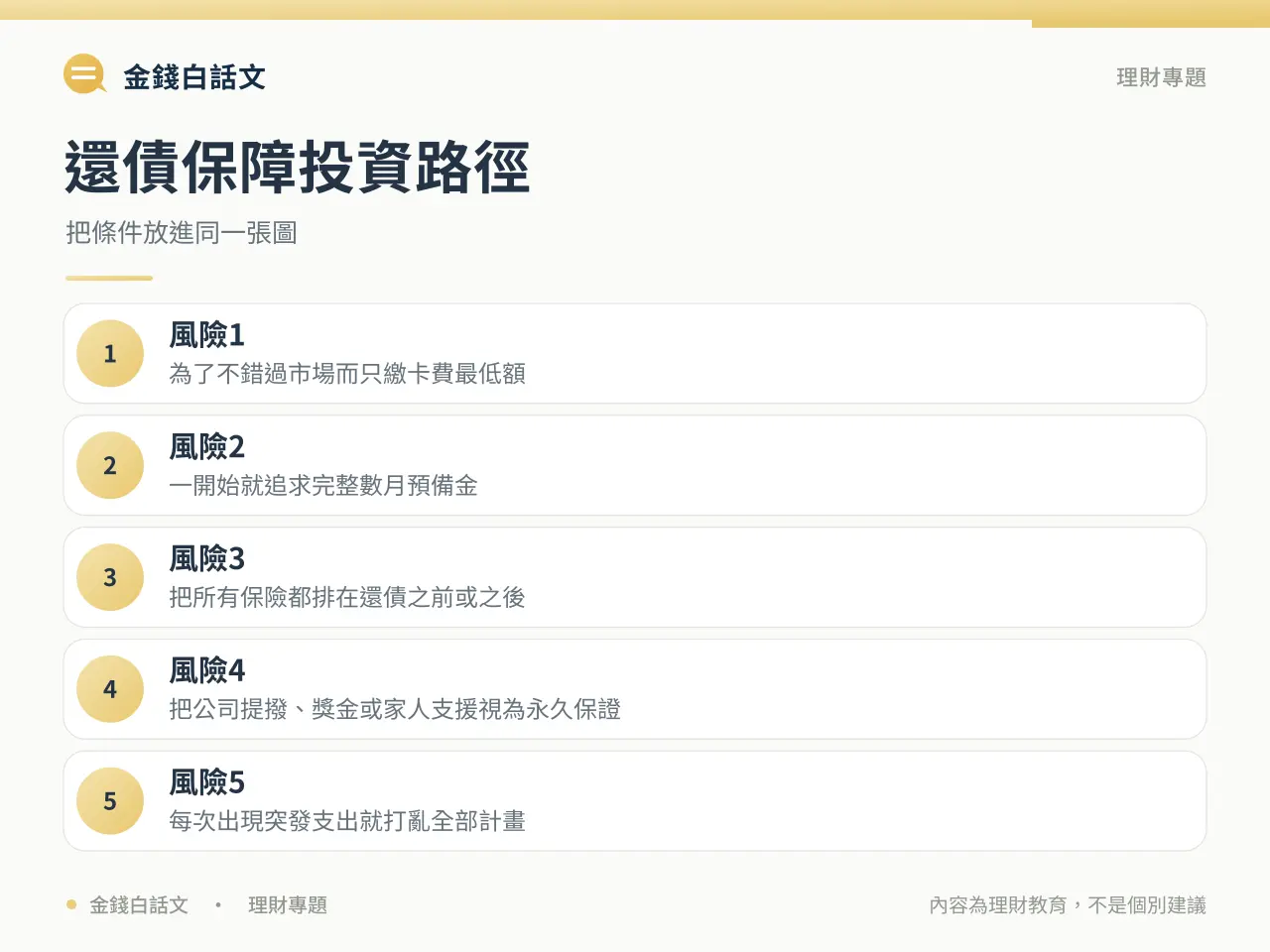Click the number 4 circle badge

[110, 689]
